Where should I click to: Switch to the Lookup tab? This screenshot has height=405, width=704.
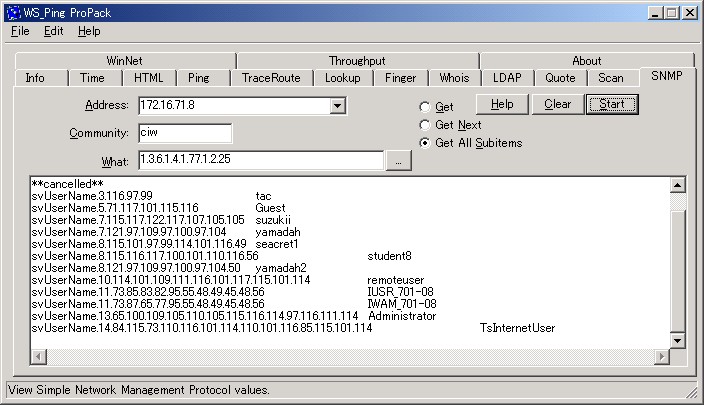[x=343, y=78]
